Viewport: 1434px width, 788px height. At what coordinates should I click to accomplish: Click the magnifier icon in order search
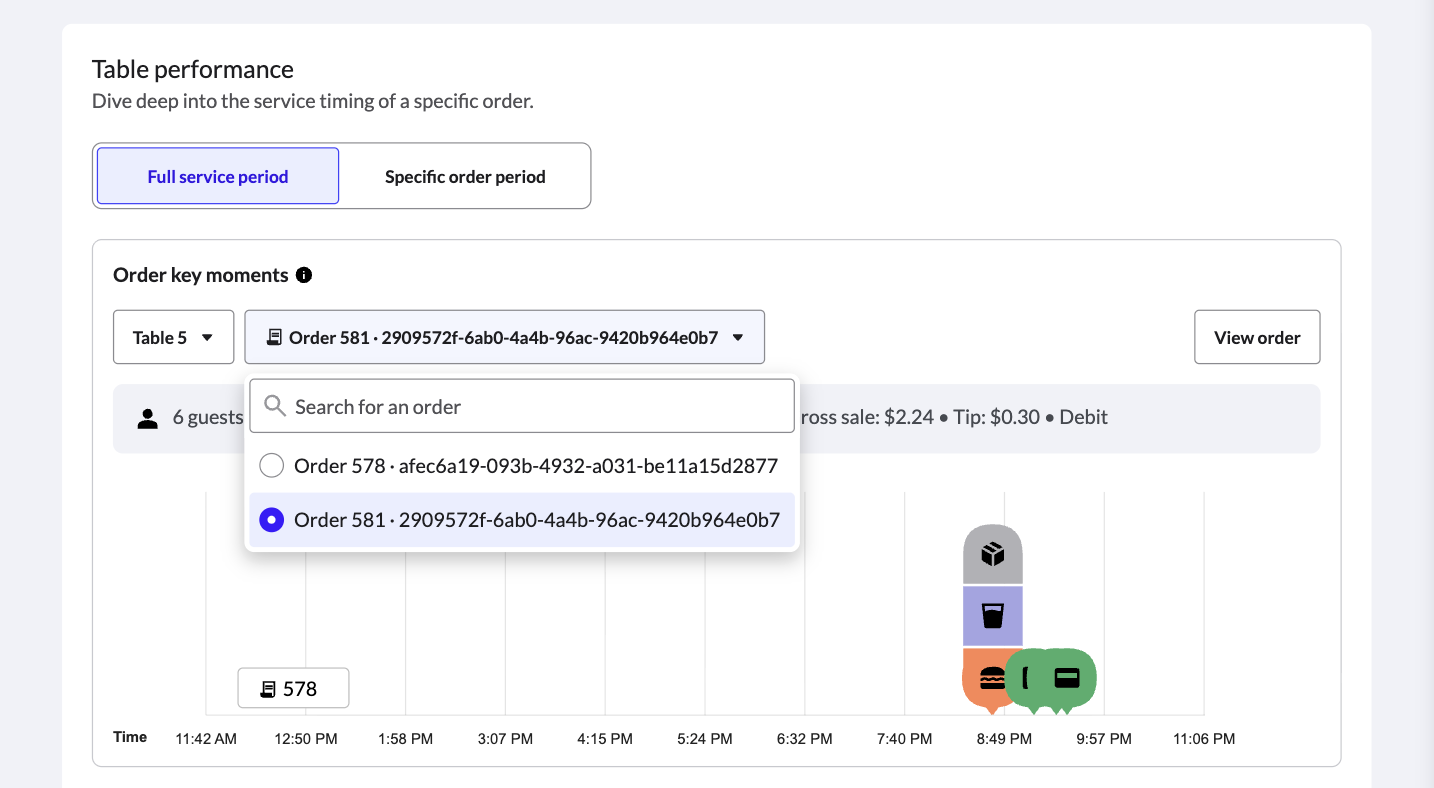point(274,407)
